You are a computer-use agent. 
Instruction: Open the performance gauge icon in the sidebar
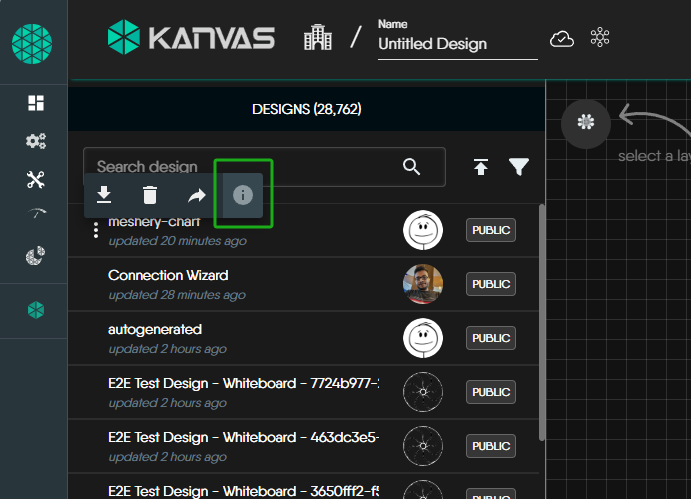click(x=35, y=214)
